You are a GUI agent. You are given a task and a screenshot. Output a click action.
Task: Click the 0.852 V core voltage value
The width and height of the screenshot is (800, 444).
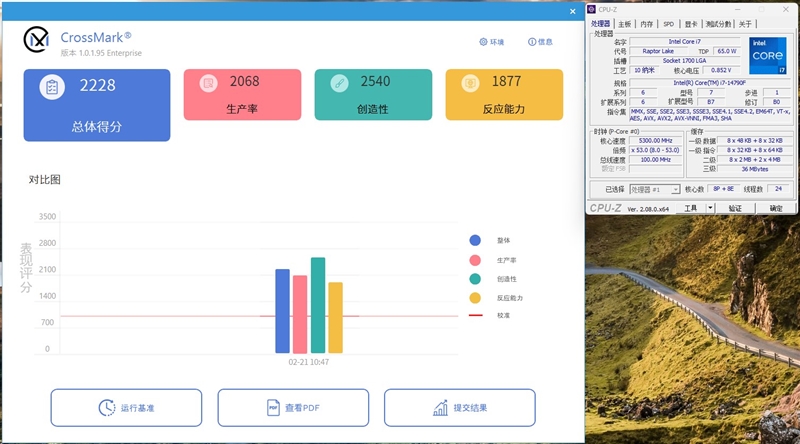click(721, 70)
